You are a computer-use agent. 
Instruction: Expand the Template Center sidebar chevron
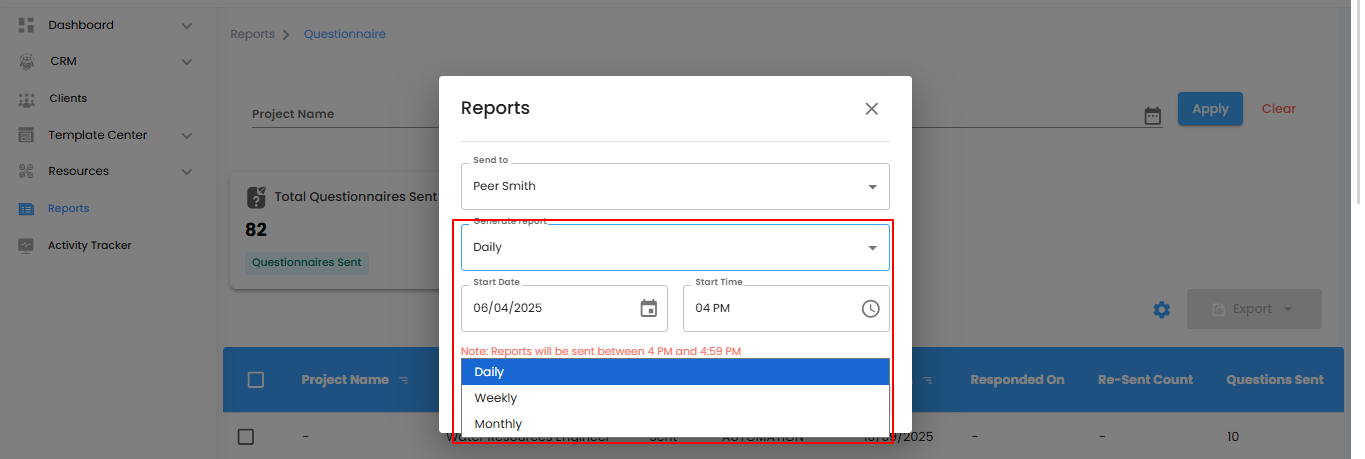click(x=186, y=135)
